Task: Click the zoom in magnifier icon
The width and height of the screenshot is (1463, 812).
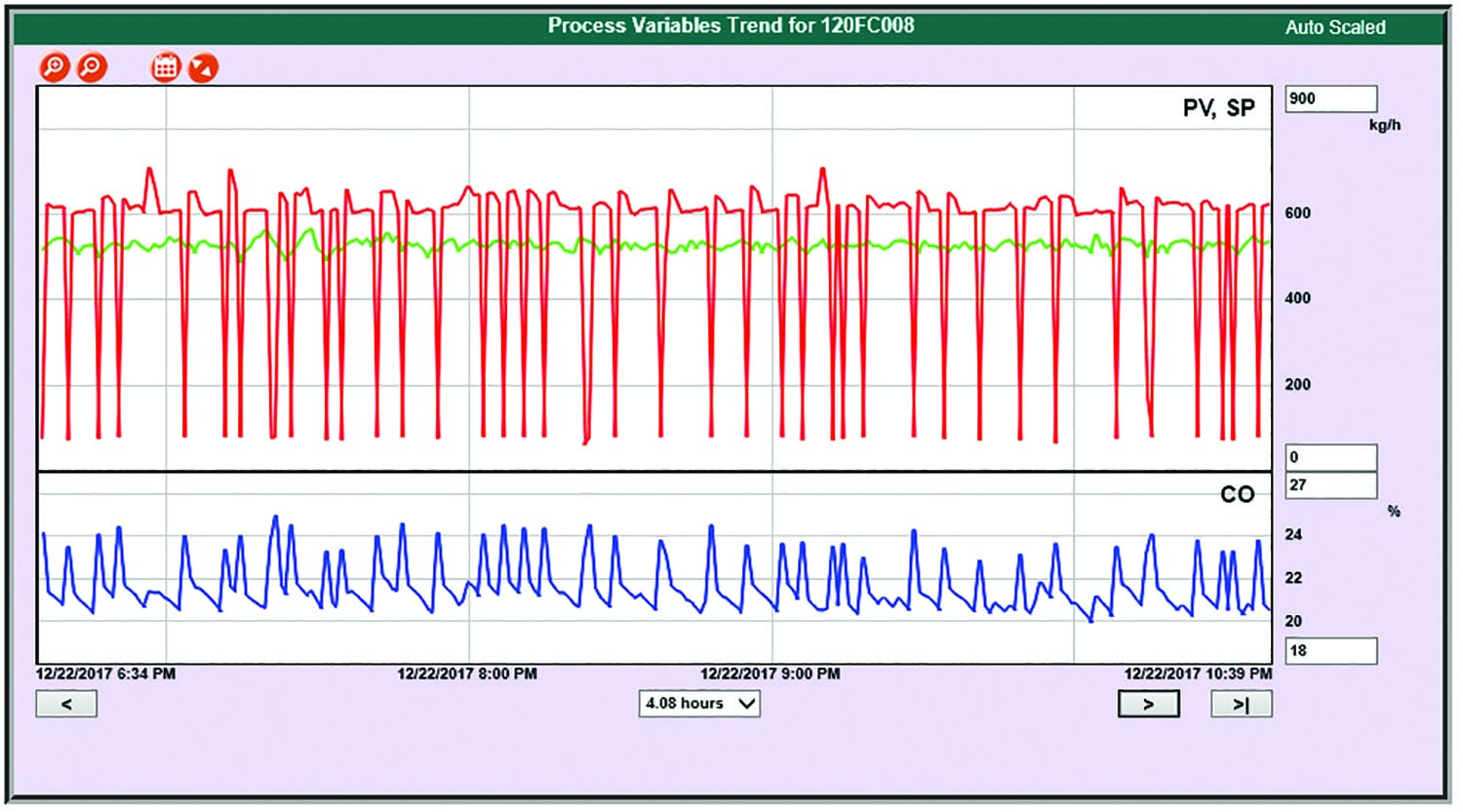Action: [x=54, y=67]
